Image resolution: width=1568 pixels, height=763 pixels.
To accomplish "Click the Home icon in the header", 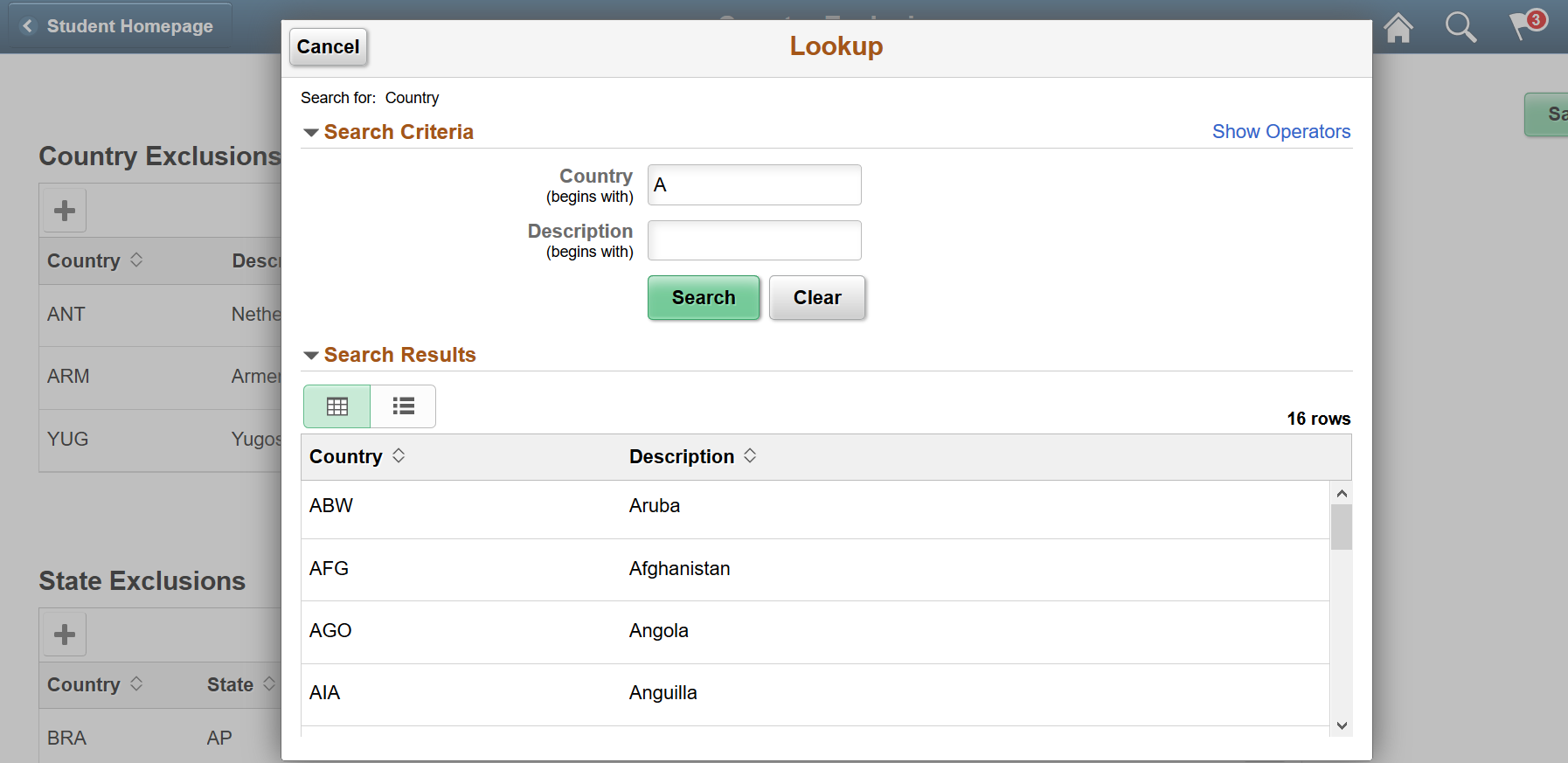I will 1398,28.
